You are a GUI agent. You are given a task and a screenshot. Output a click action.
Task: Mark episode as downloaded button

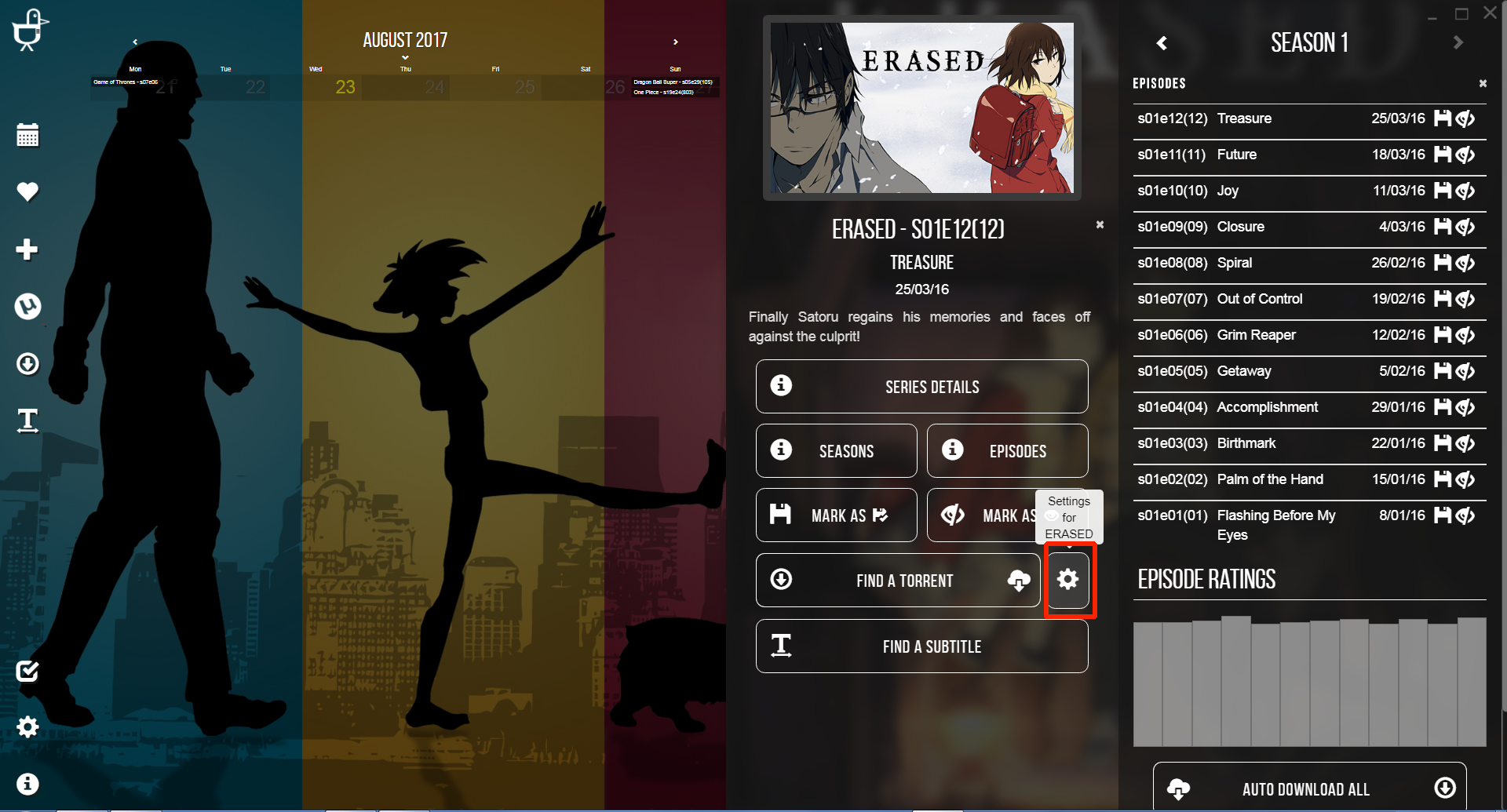(x=836, y=515)
